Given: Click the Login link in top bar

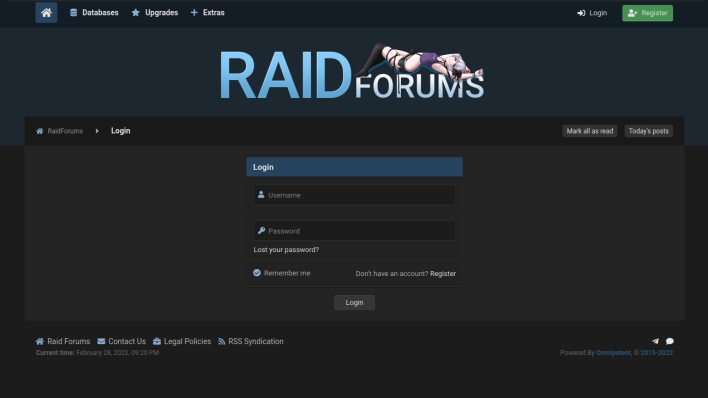Looking at the screenshot, I should pyautogui.click(x=592, y=13).
